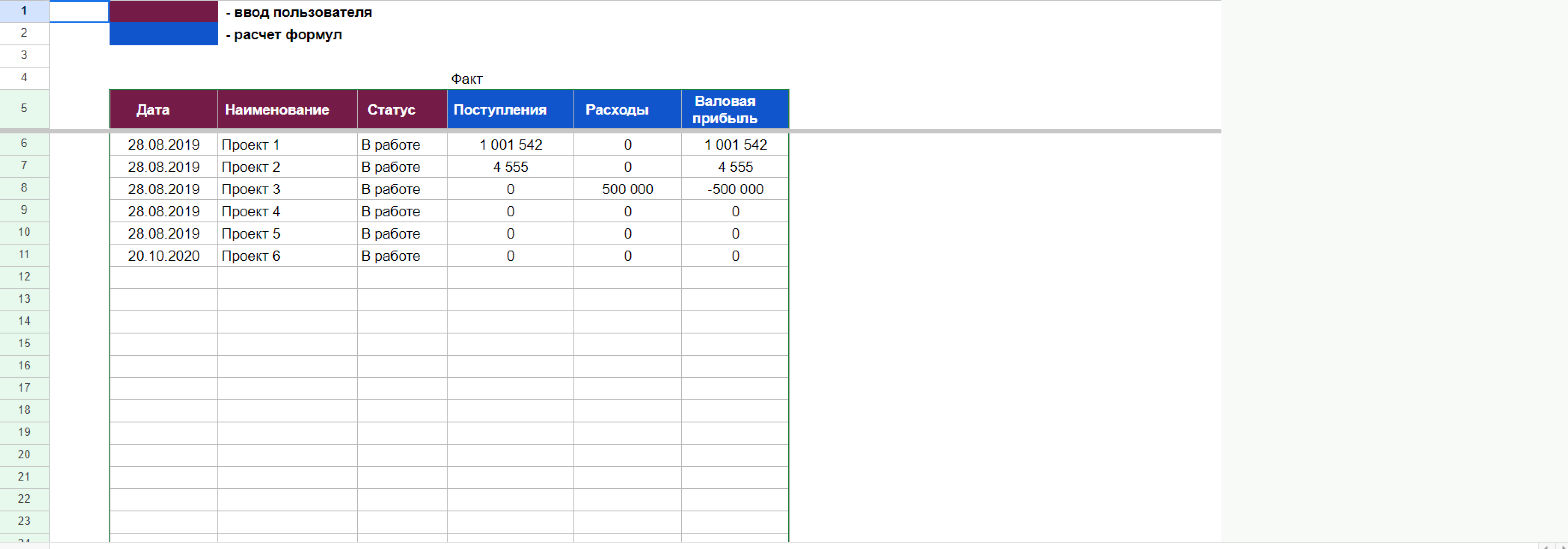Click the empty name cell in row 14
This screenshot has height=549, width=1568.
pos(287,322)
